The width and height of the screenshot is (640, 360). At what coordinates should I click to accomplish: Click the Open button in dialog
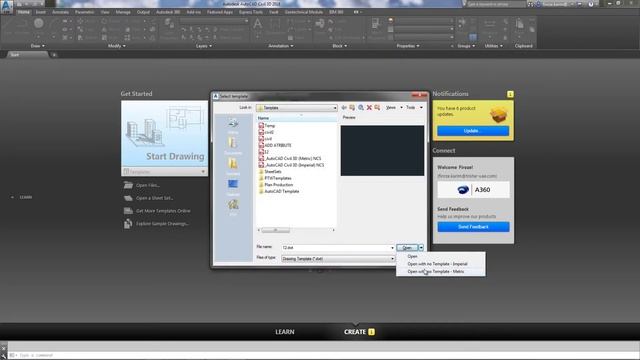pyautogui.click(x=407, y=247)
